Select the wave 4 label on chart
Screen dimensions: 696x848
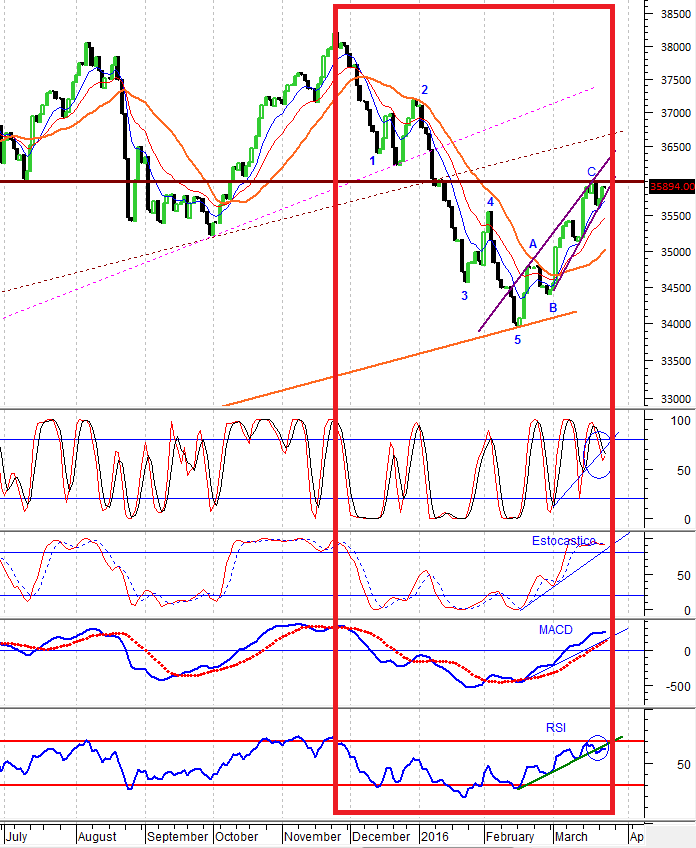tap(490, 202)
